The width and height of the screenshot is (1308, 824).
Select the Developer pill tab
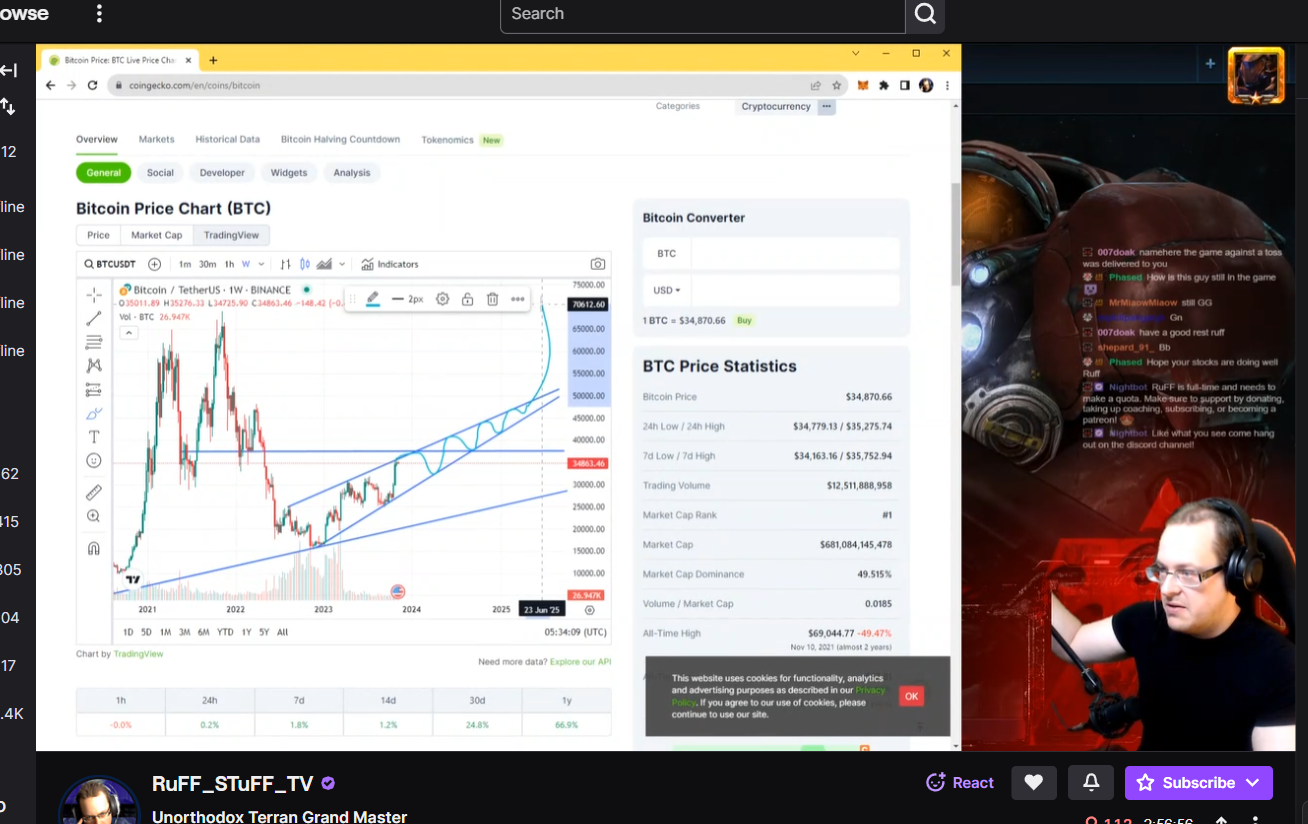222,173
